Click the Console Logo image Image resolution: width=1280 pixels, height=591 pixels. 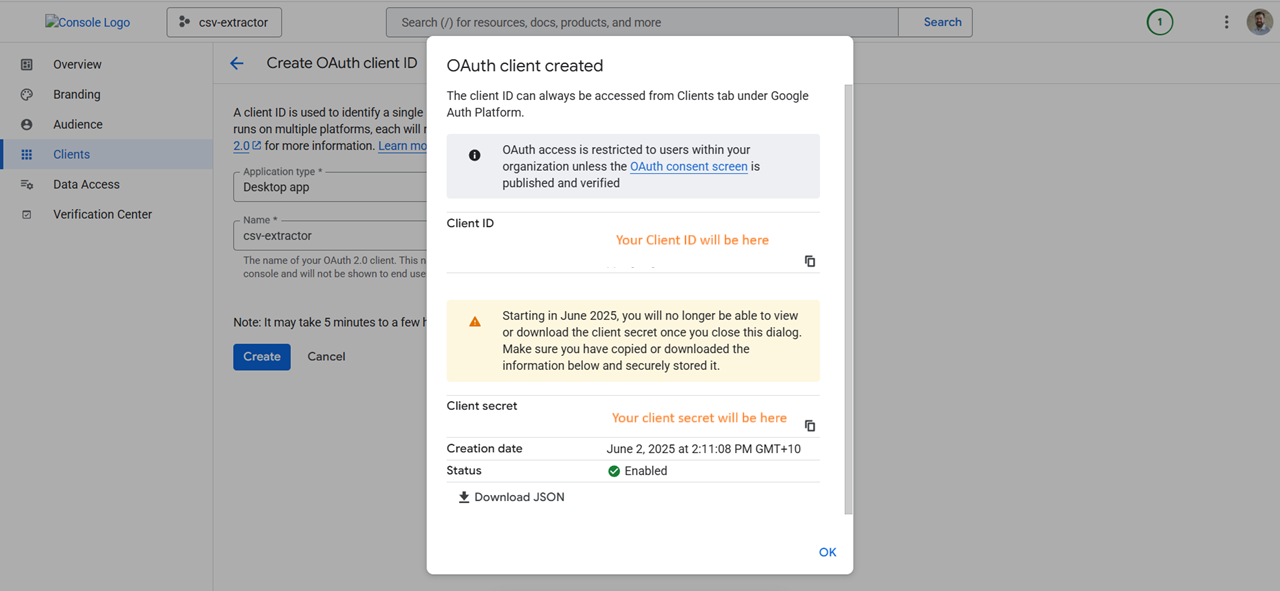click(88, 22)
